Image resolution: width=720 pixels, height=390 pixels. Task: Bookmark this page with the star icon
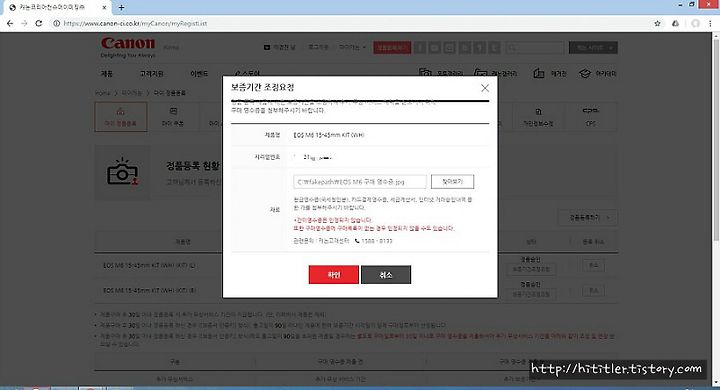click(x=657, y=23)
